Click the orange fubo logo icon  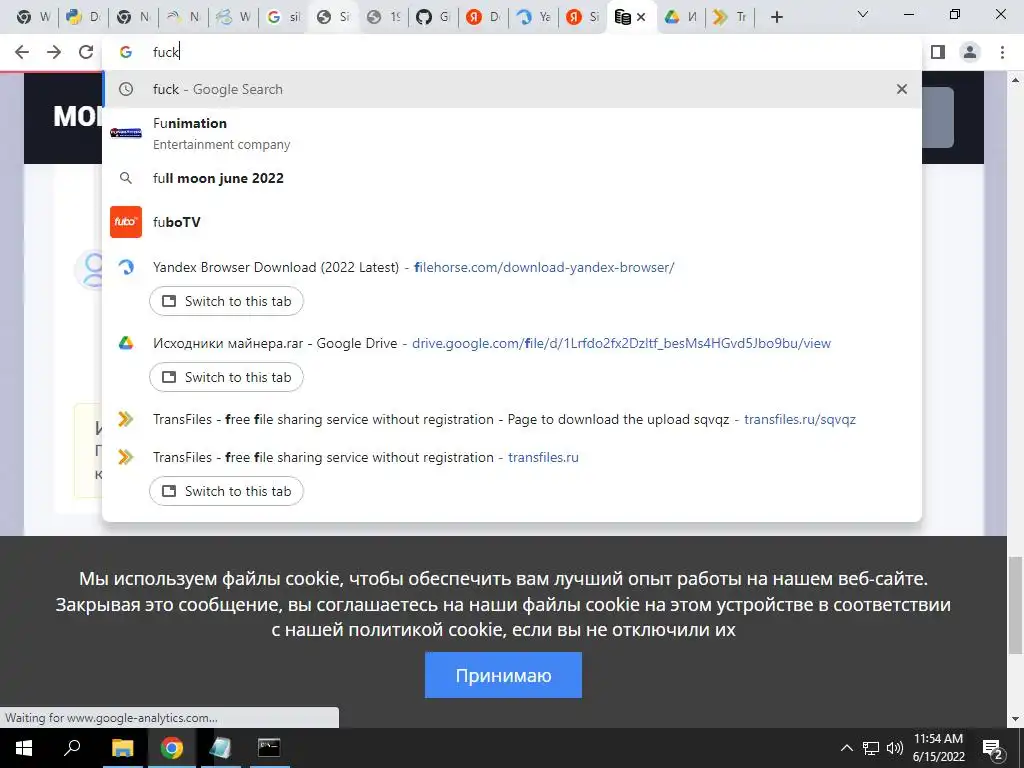126,222
